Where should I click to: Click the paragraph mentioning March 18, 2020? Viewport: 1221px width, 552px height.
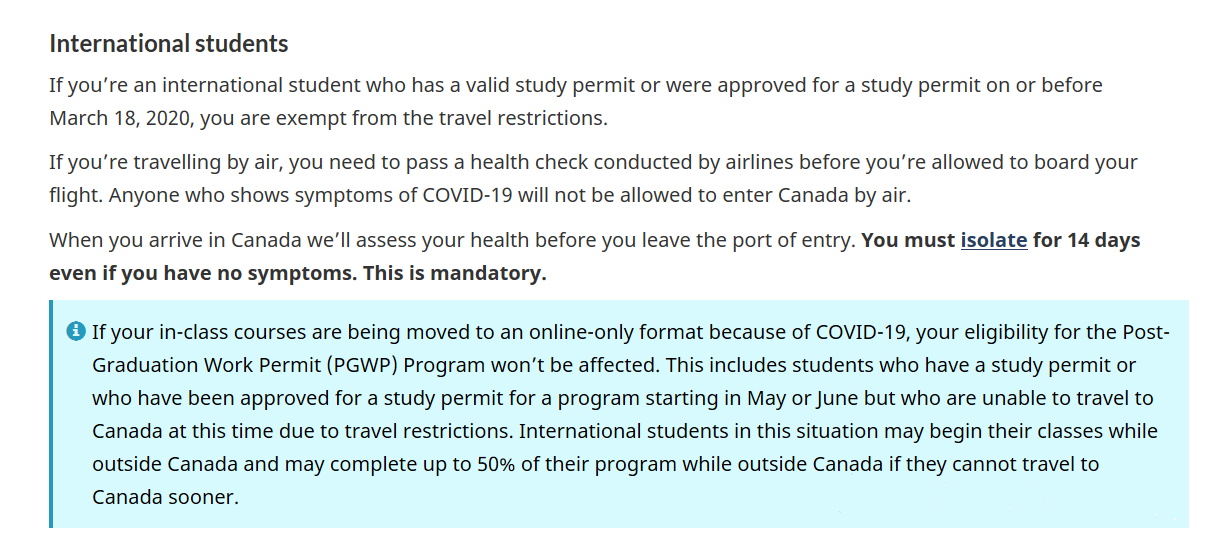pyautogui.click(x=576, y=101)
